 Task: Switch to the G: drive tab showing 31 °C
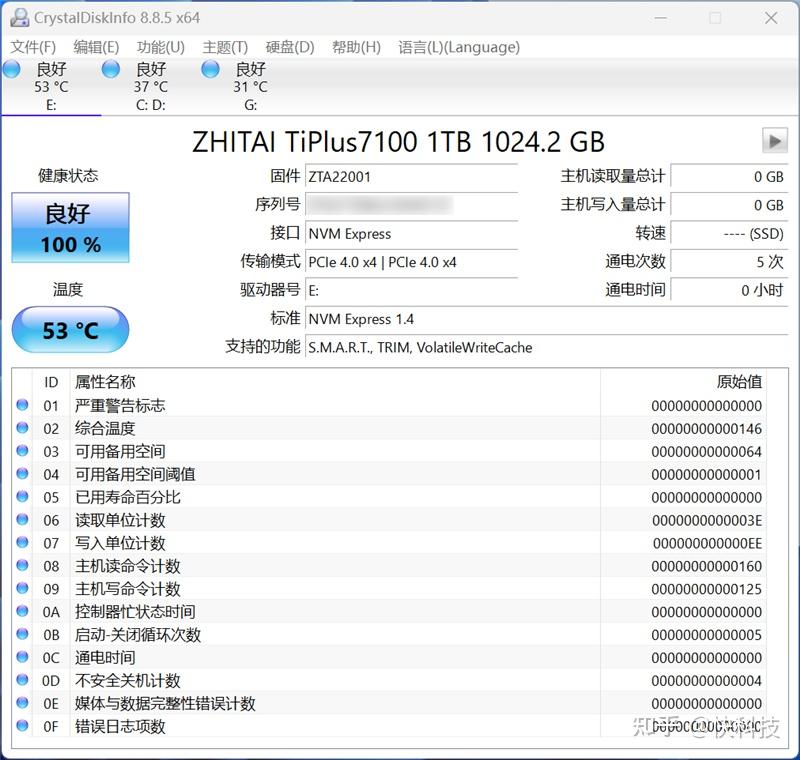point(250,85)
